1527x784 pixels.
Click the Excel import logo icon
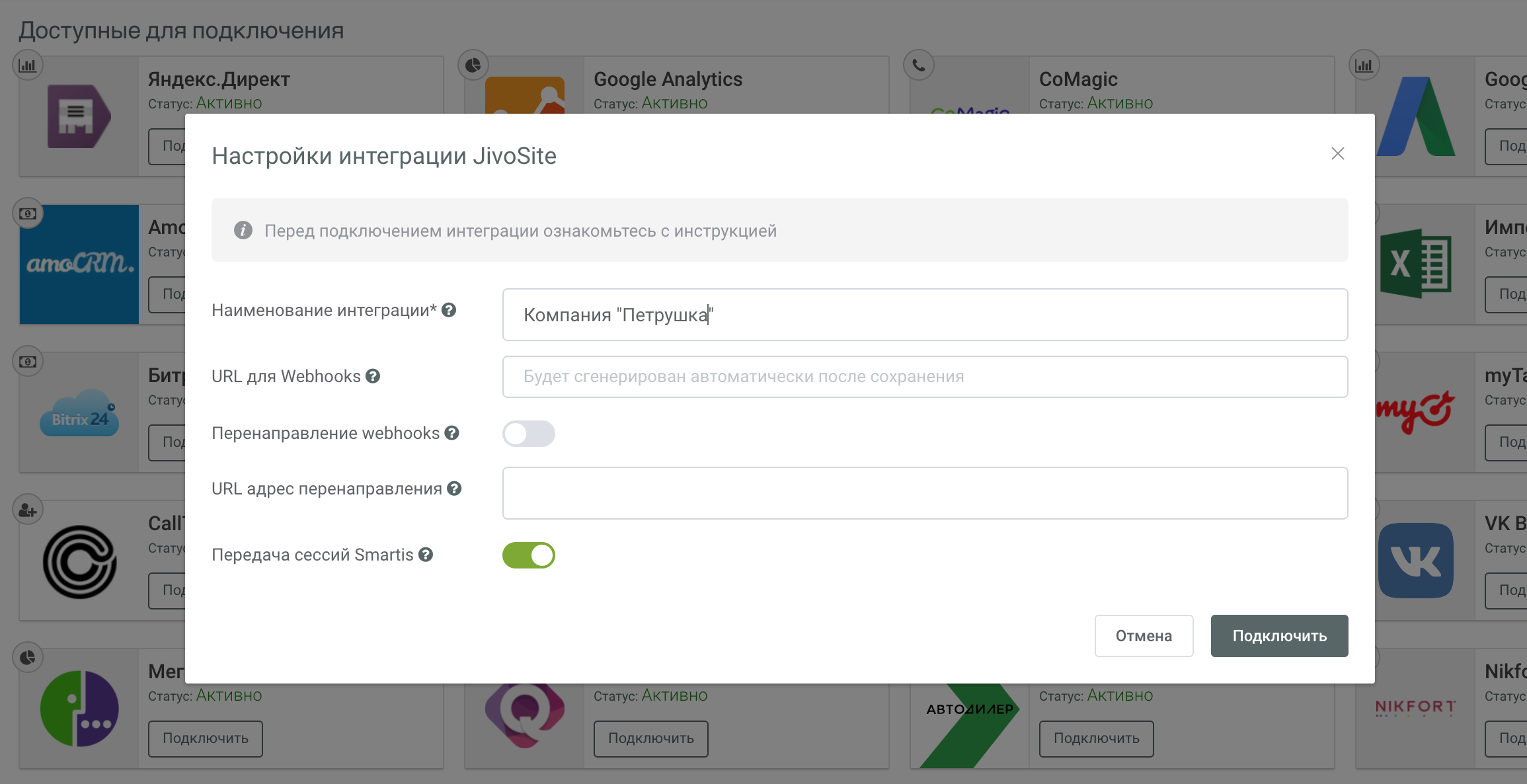1415,264
